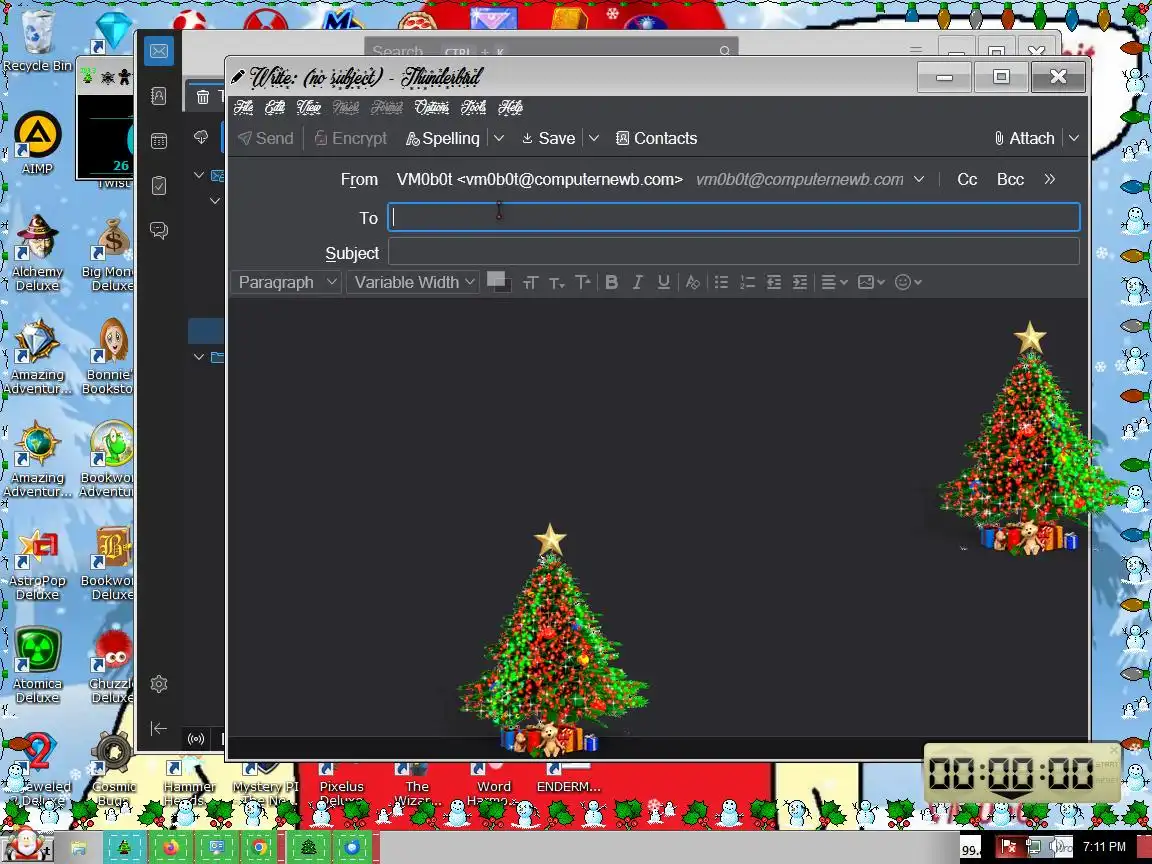Open the insert emoji smiley dropdown

908,282
